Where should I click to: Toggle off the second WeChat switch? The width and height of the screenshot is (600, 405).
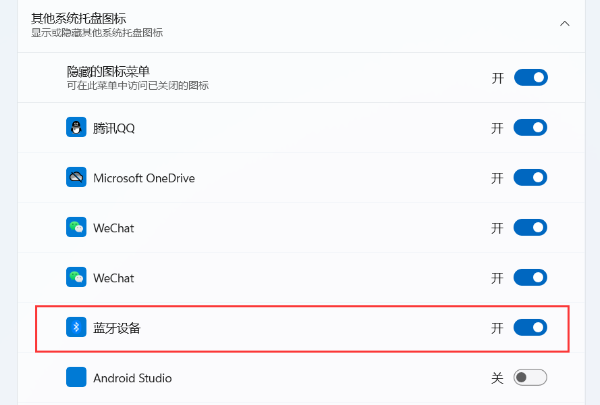tap(530, 277)
